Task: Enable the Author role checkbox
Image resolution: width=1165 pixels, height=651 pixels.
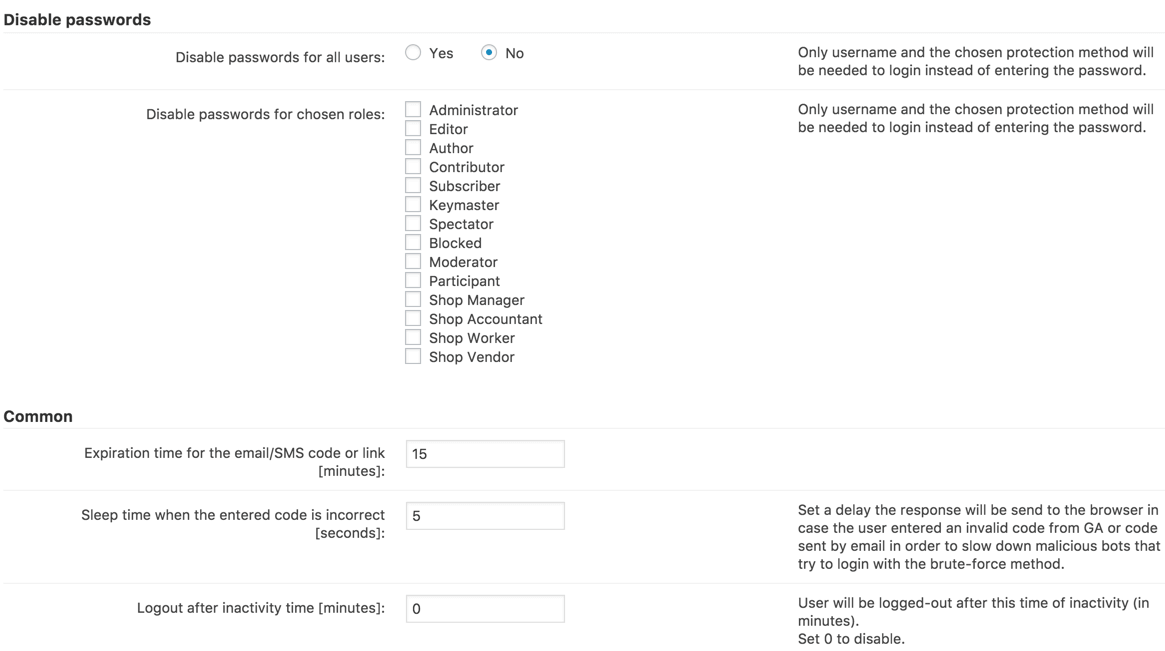Action: pyautogui.click(x=413, y=147)
